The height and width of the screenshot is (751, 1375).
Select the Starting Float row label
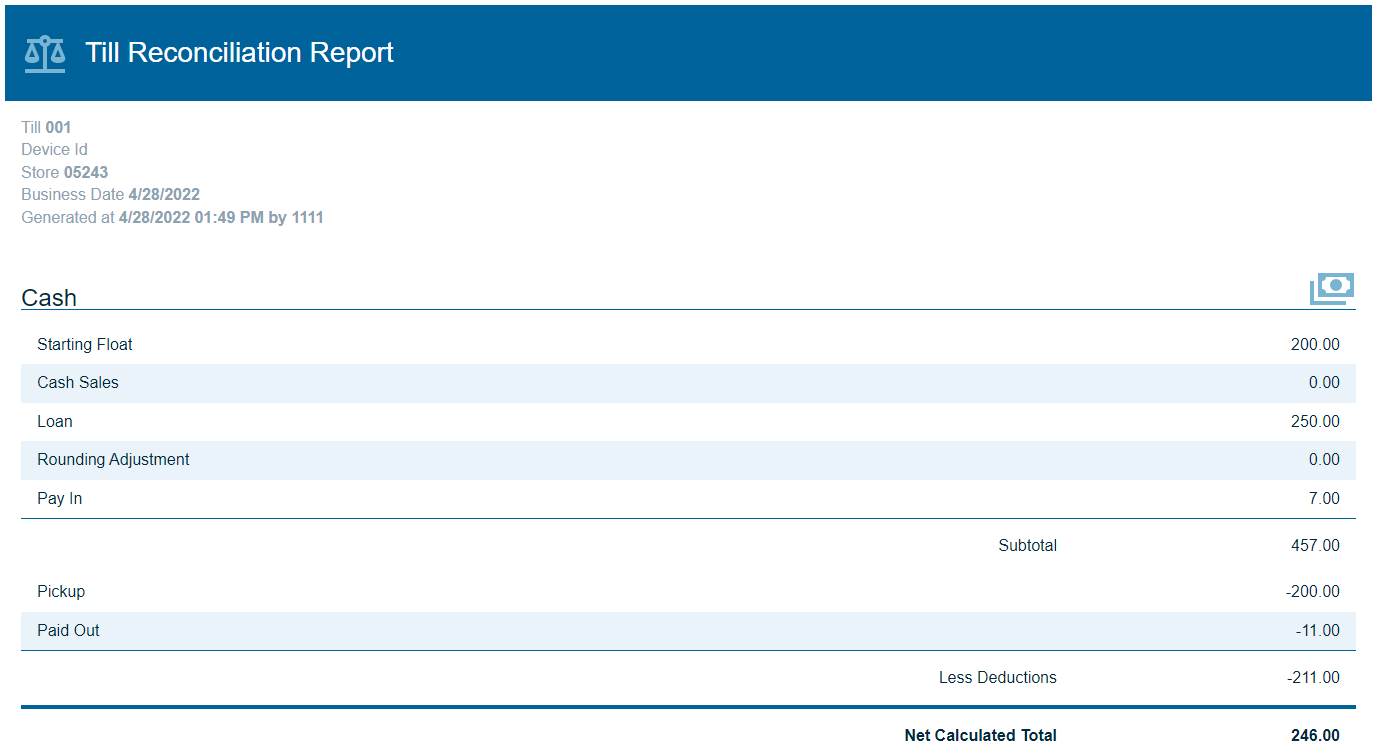(85, 345)
